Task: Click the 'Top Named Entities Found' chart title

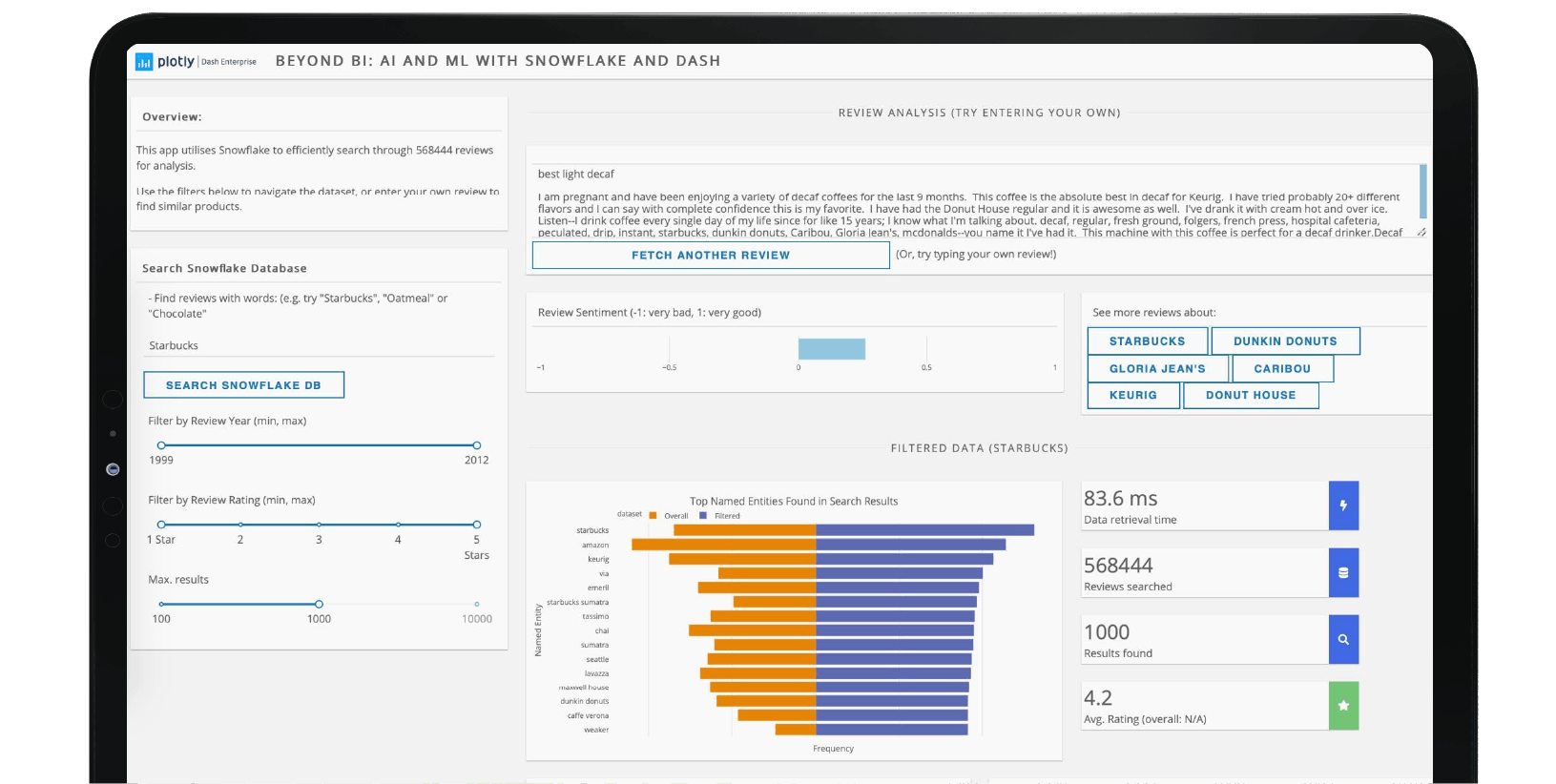Action: 794,501
